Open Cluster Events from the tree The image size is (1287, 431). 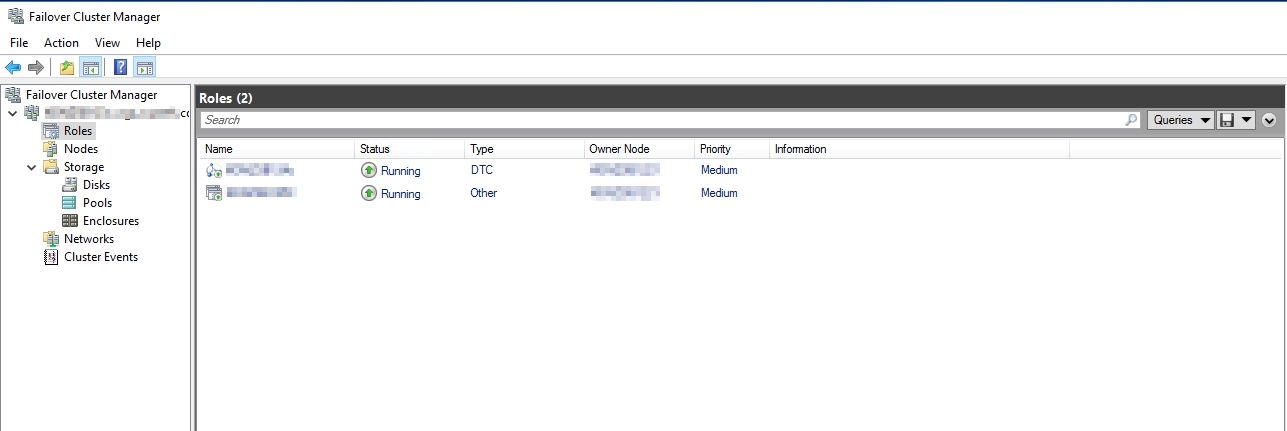pyautogui.click(x=100, y=257)
